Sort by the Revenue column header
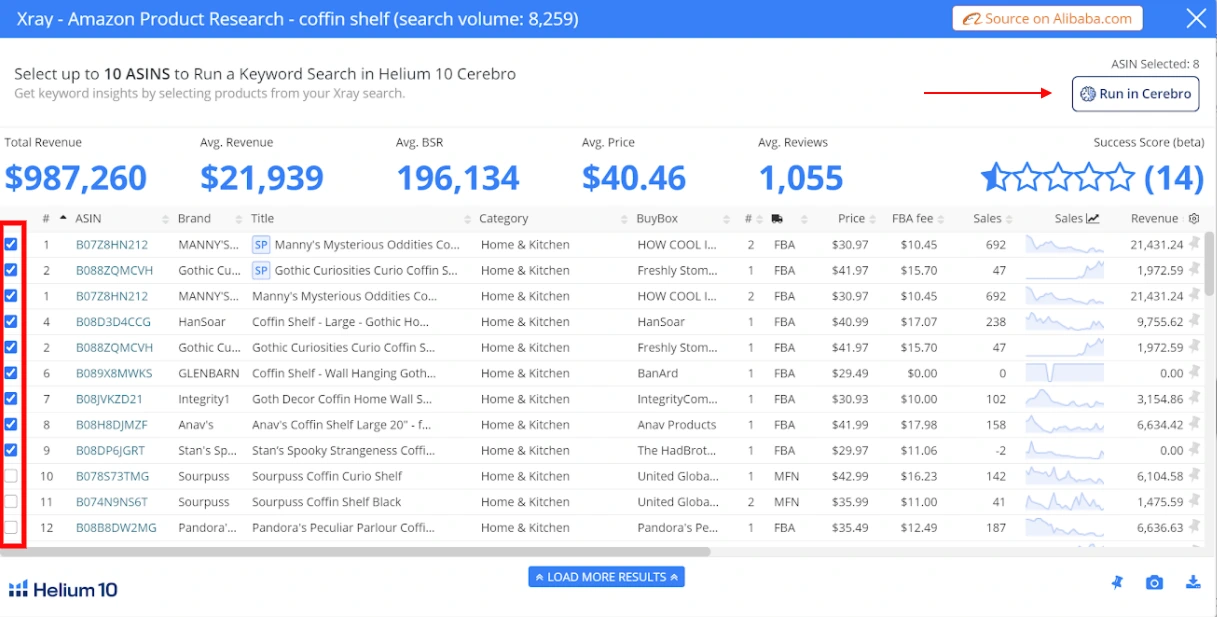Screen dimensions: 1217x617 (x=1154, y=218)
